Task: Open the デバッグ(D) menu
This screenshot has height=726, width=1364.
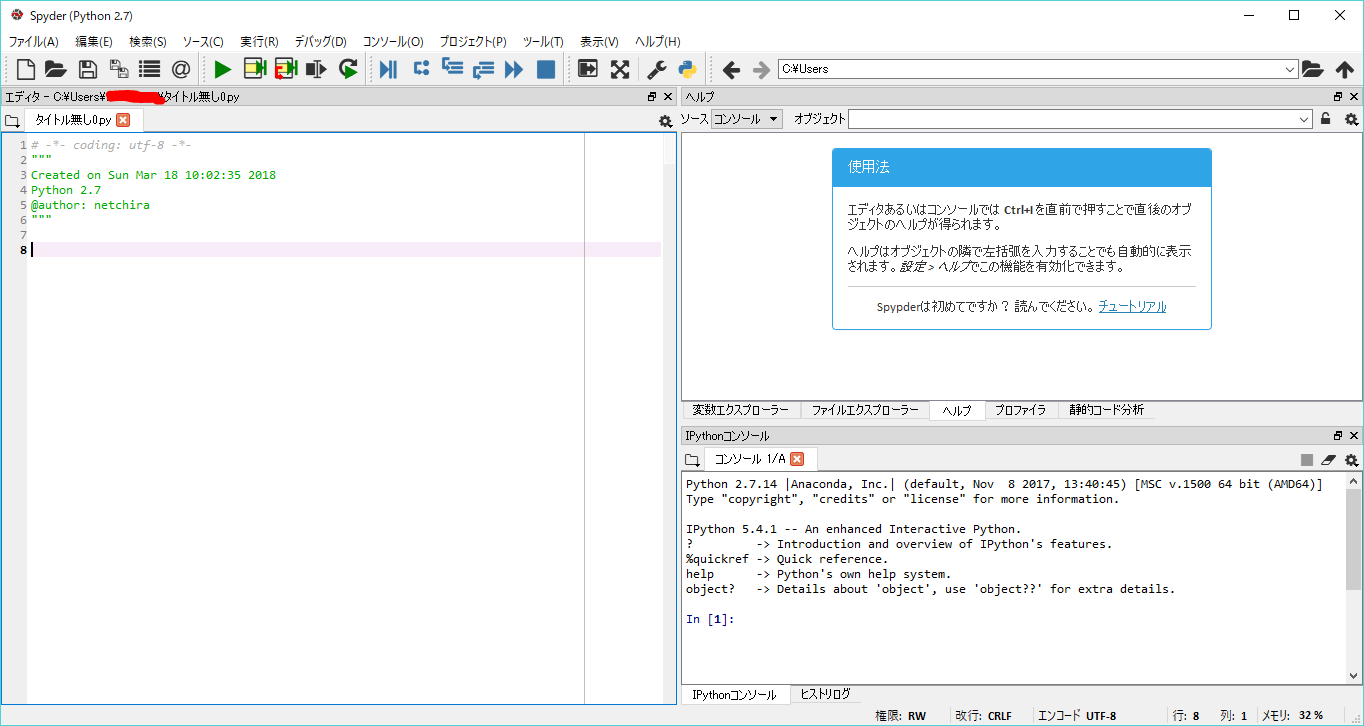Action: point(320,42)
